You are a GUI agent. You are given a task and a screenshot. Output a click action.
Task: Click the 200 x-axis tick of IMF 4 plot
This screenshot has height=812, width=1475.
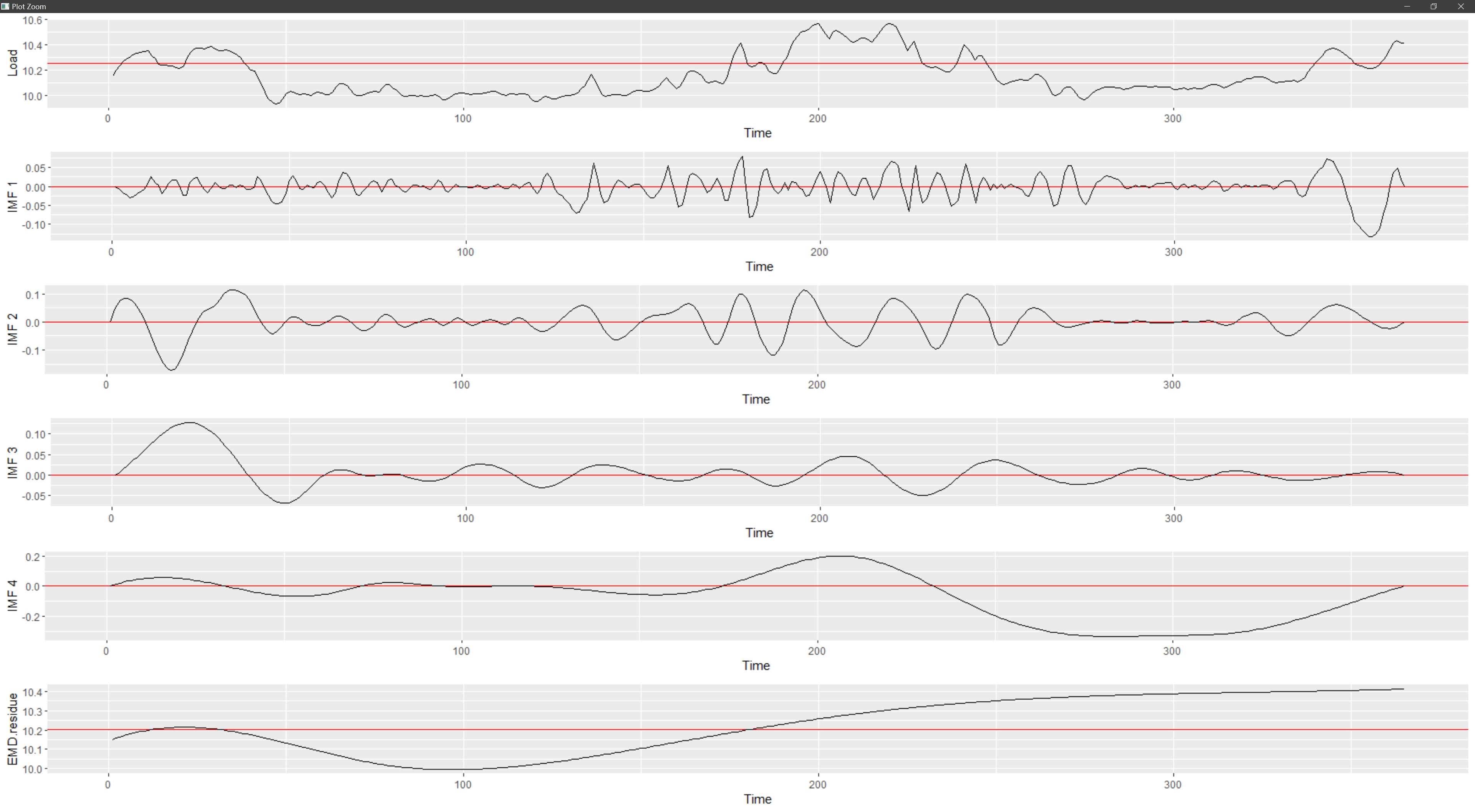click(817, 651)
